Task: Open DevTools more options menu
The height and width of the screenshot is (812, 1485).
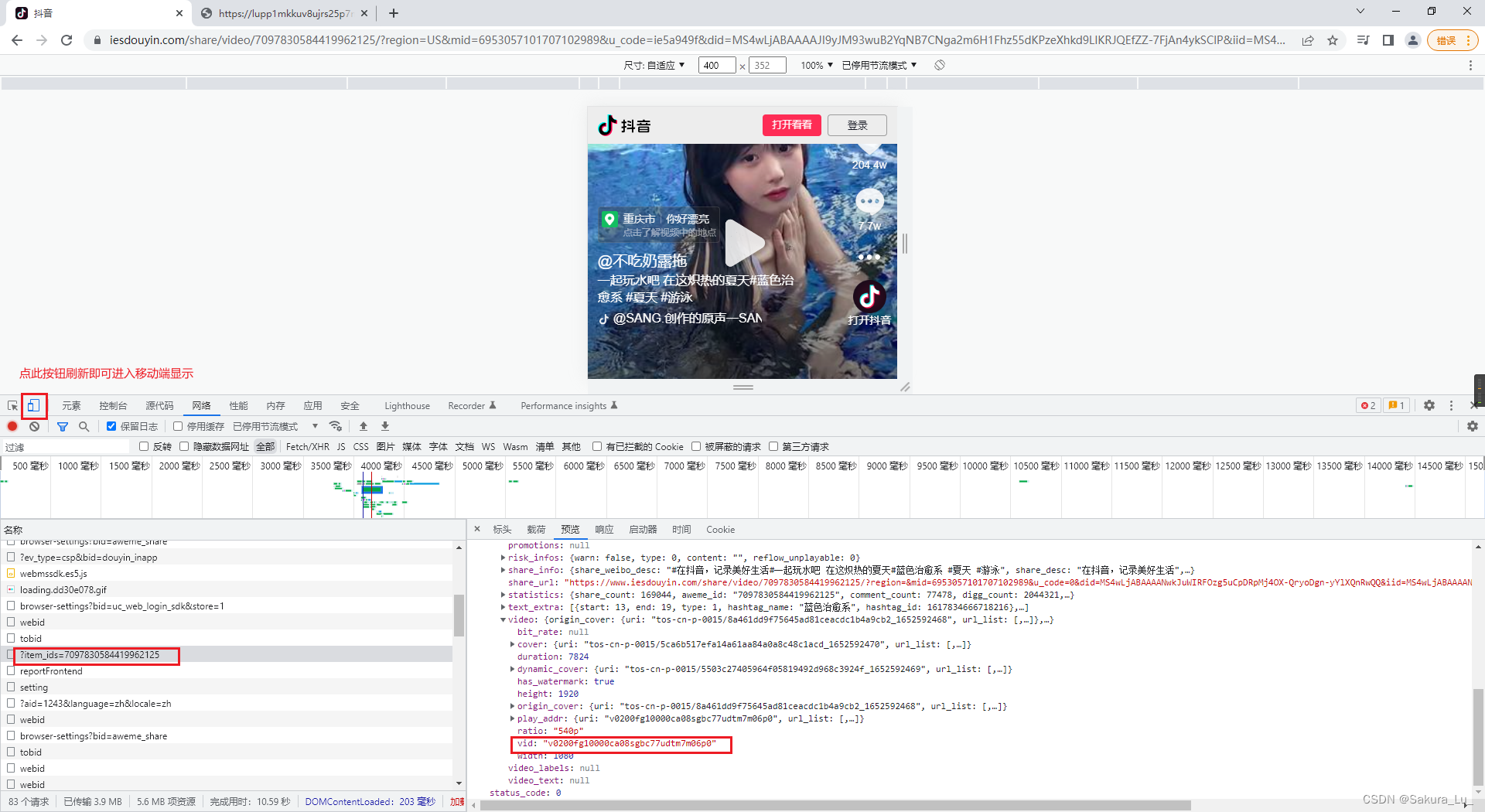Action: click(x=1451, y=405)
